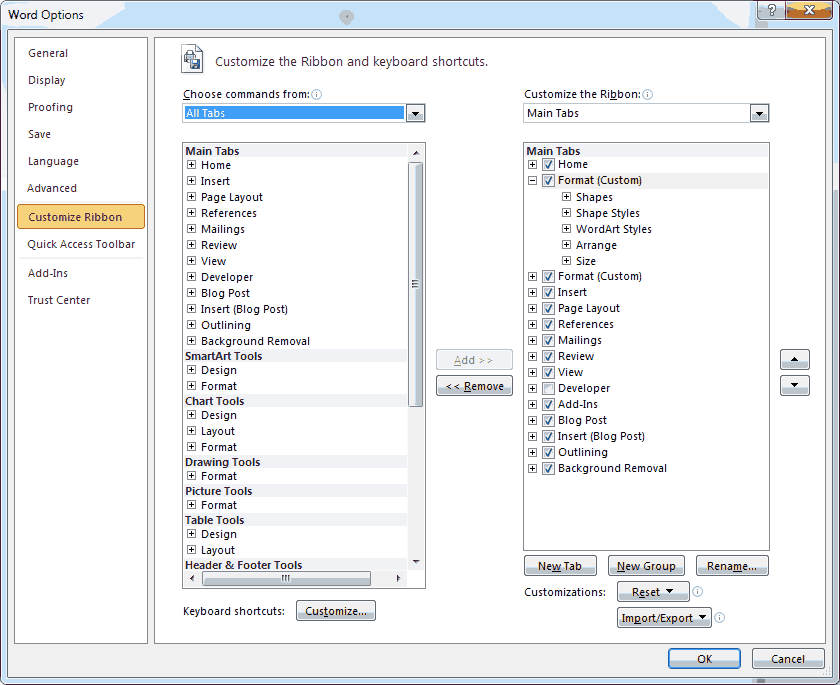
Task: Open Add-Ins in the left sidebar
Action: [48, 273]
